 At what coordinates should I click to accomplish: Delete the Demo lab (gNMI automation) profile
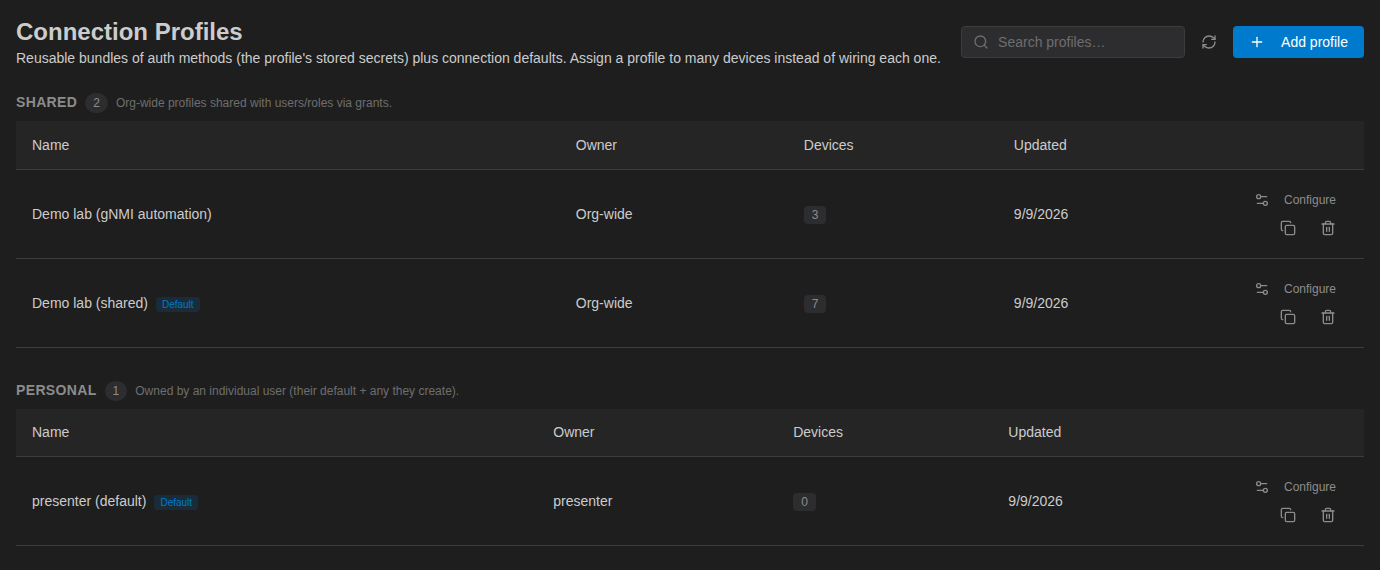point(1328,228)
